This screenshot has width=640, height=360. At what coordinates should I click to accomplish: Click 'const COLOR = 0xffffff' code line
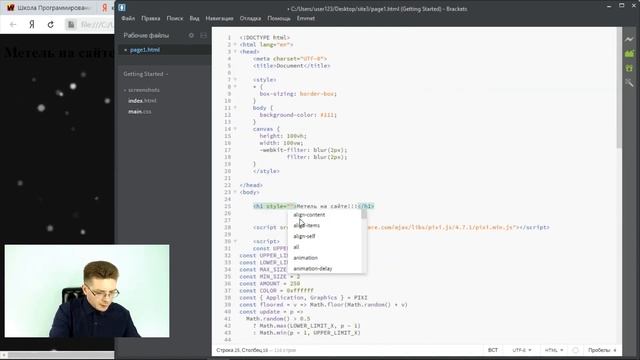click(276, 291)
